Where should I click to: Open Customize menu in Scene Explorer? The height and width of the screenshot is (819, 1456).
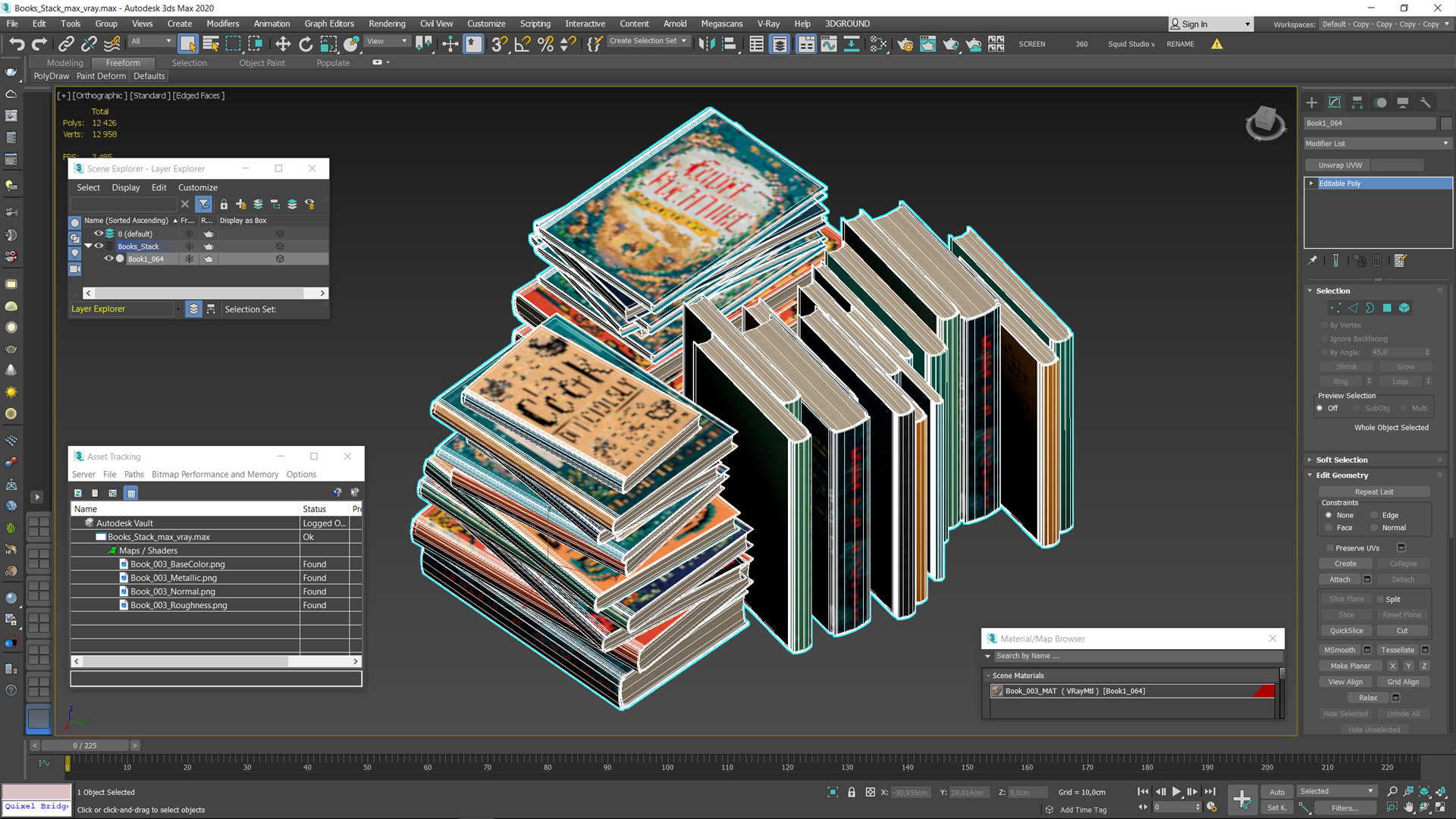pyautogui.click(x=198, y=187)
